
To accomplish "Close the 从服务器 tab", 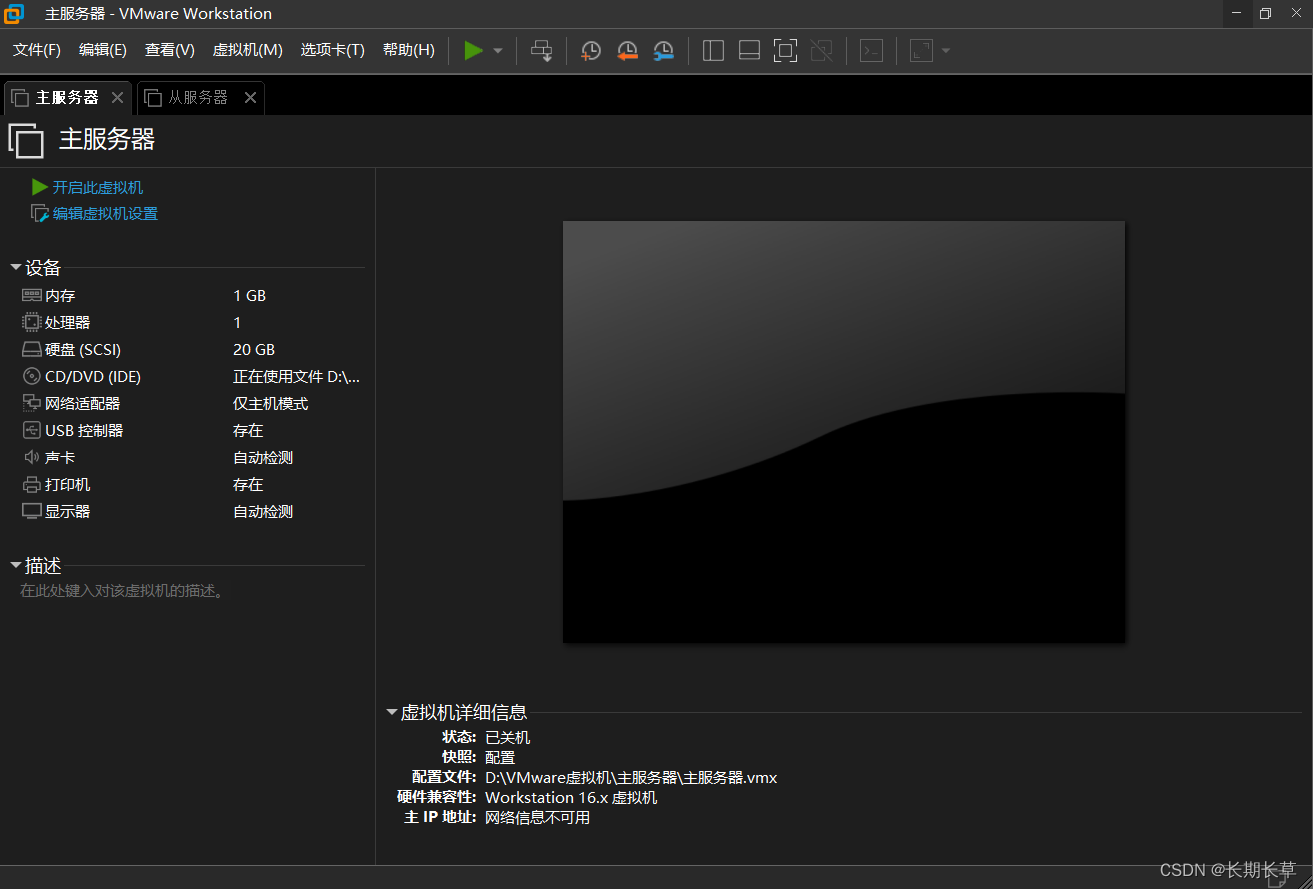I will click(250, 98).
